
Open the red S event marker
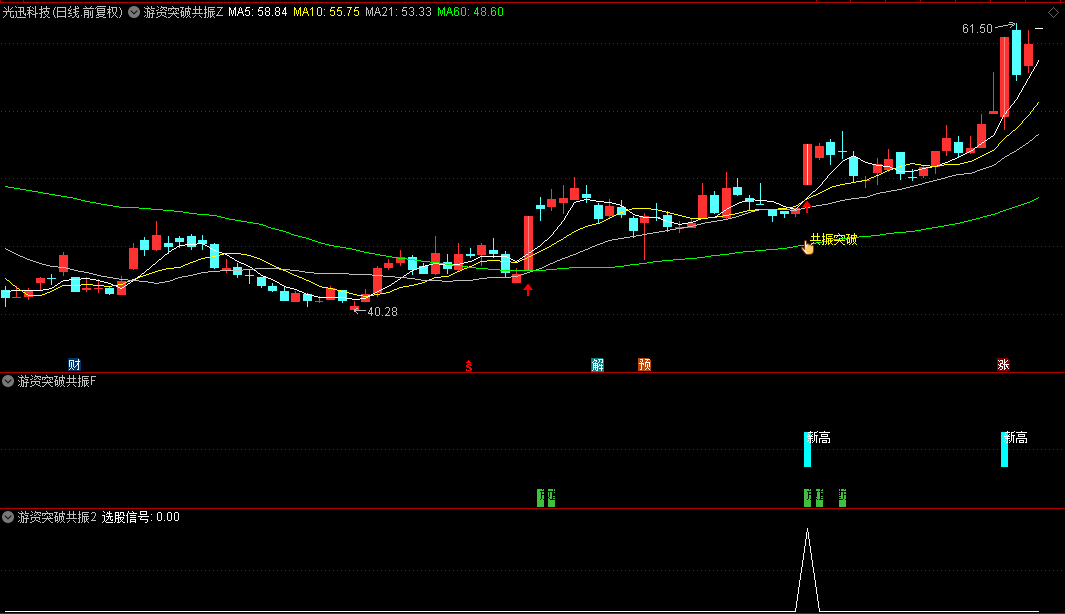[x=469, y=366]
